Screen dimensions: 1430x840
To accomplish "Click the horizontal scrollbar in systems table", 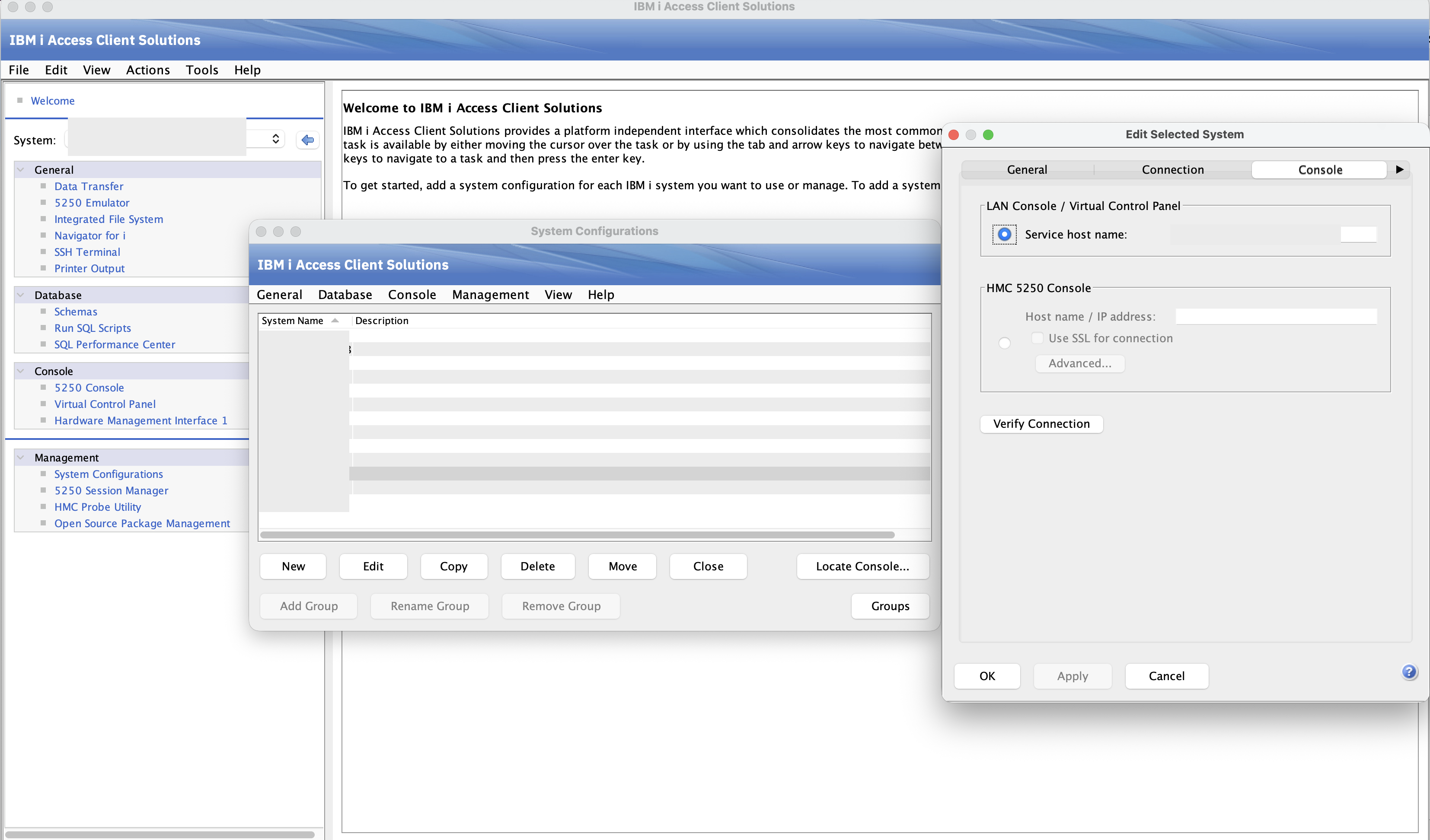I will coord(577,535).
